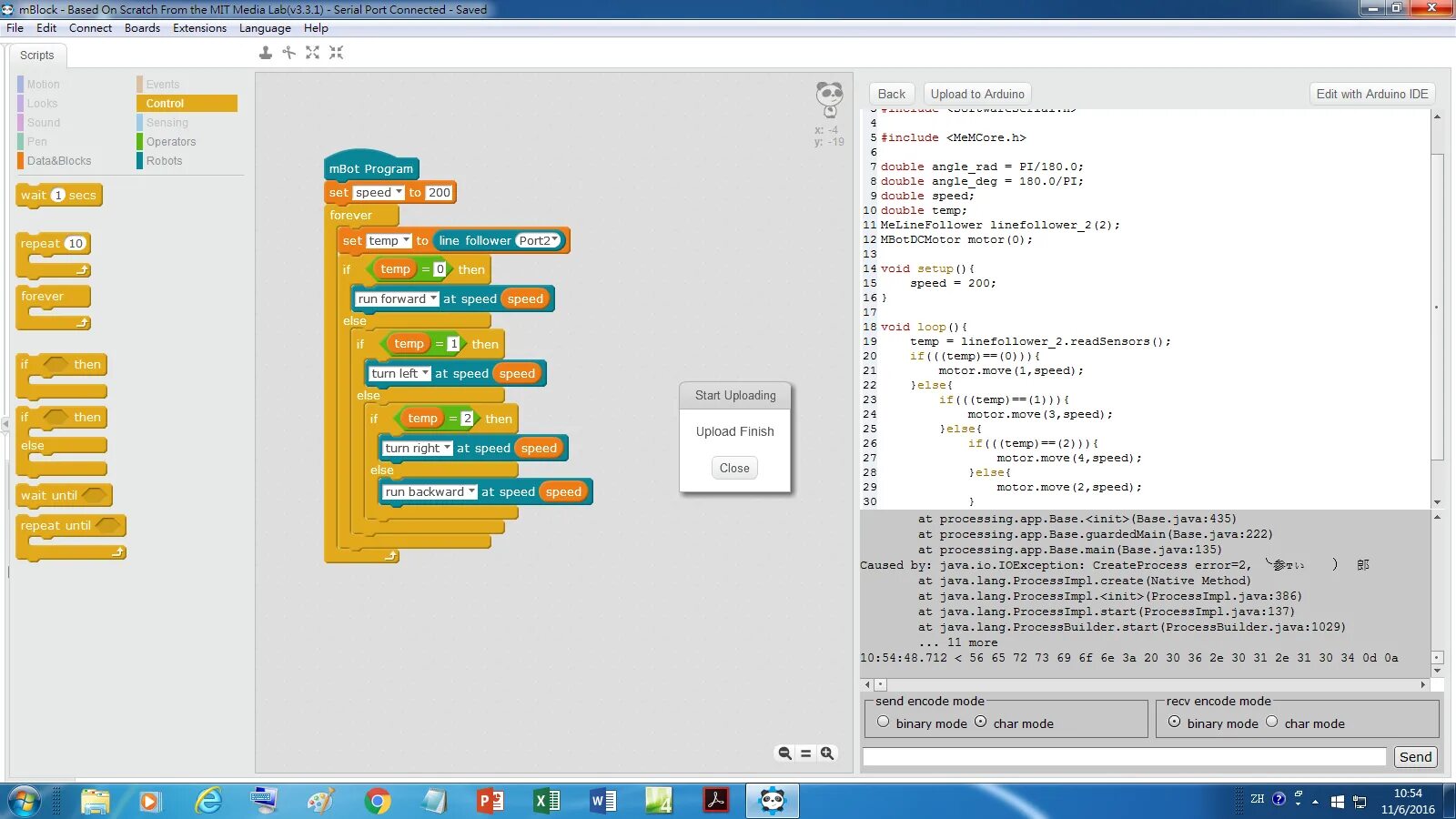Click the code panel vertical scrollbar
The width and height of the screenshot is (1456, 819).
(x=1437, y=309)
